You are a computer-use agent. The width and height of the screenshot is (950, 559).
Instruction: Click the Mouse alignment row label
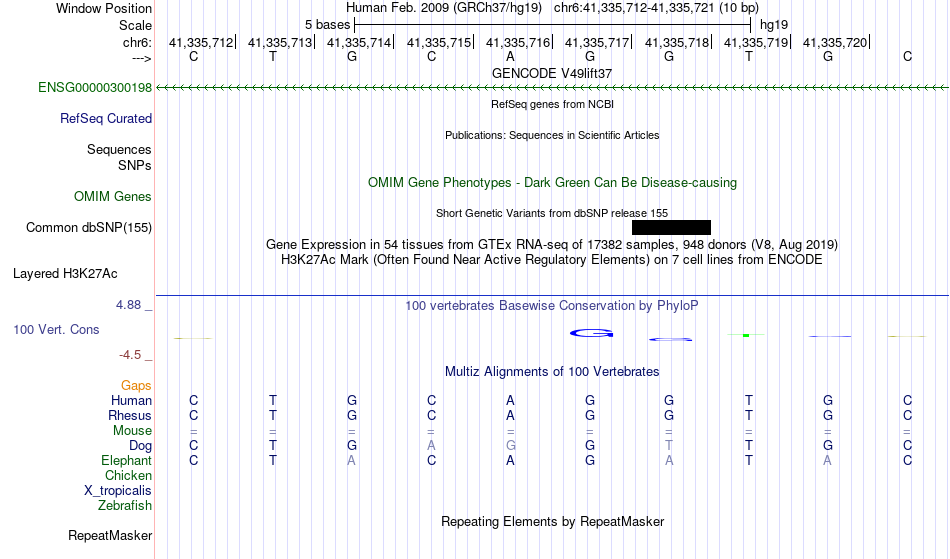132,431
